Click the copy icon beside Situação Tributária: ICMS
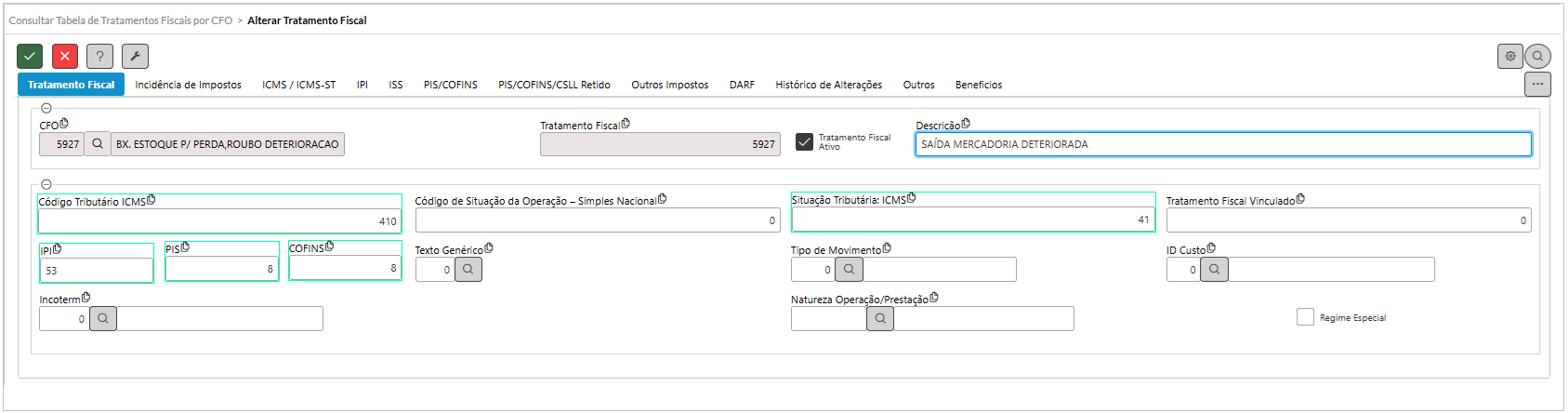Image resolution: width=1568 pixels, height=413 pixels. click(x=912, y=198)
